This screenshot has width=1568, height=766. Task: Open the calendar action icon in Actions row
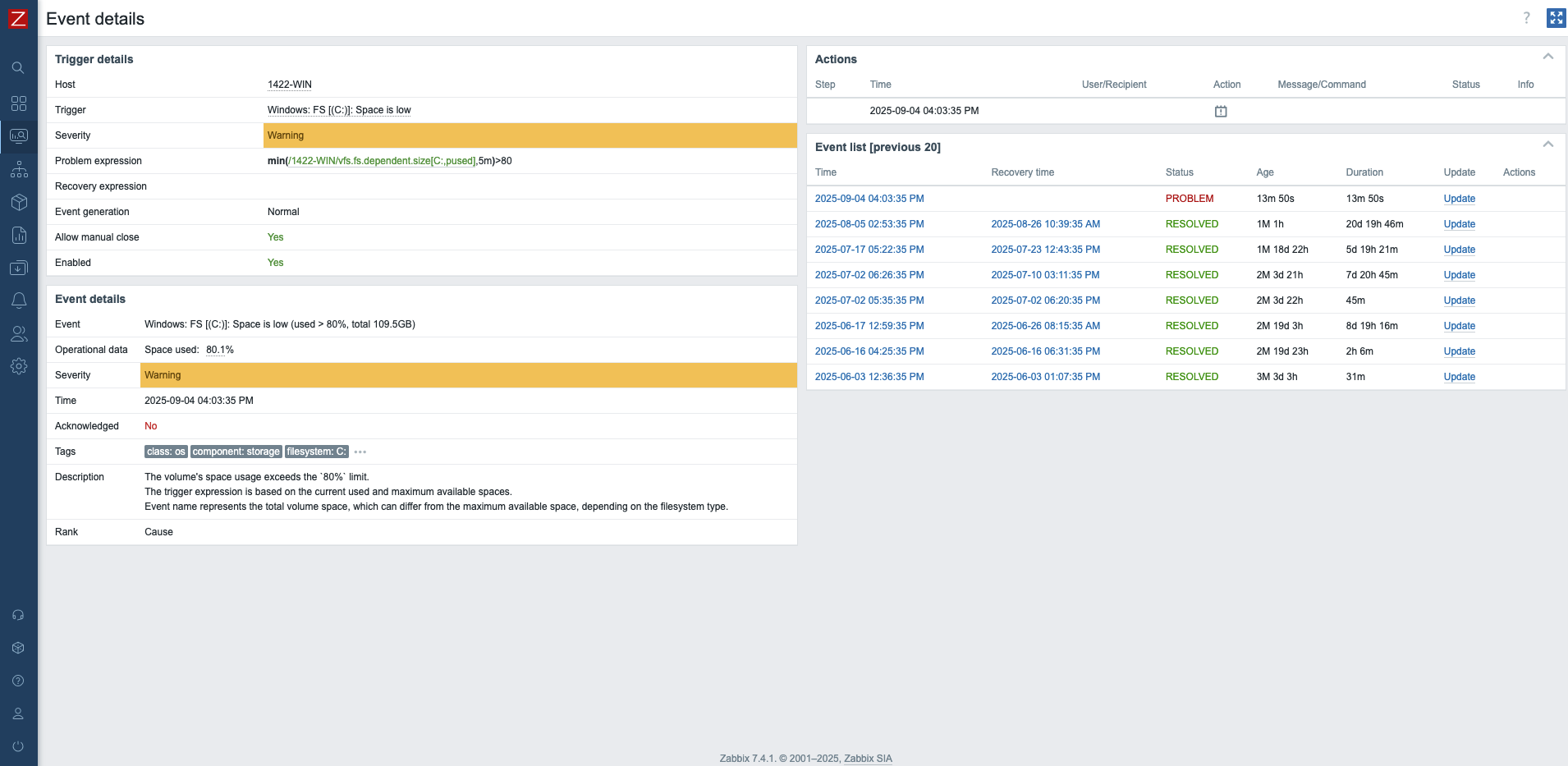click(x=1220, y=111)
